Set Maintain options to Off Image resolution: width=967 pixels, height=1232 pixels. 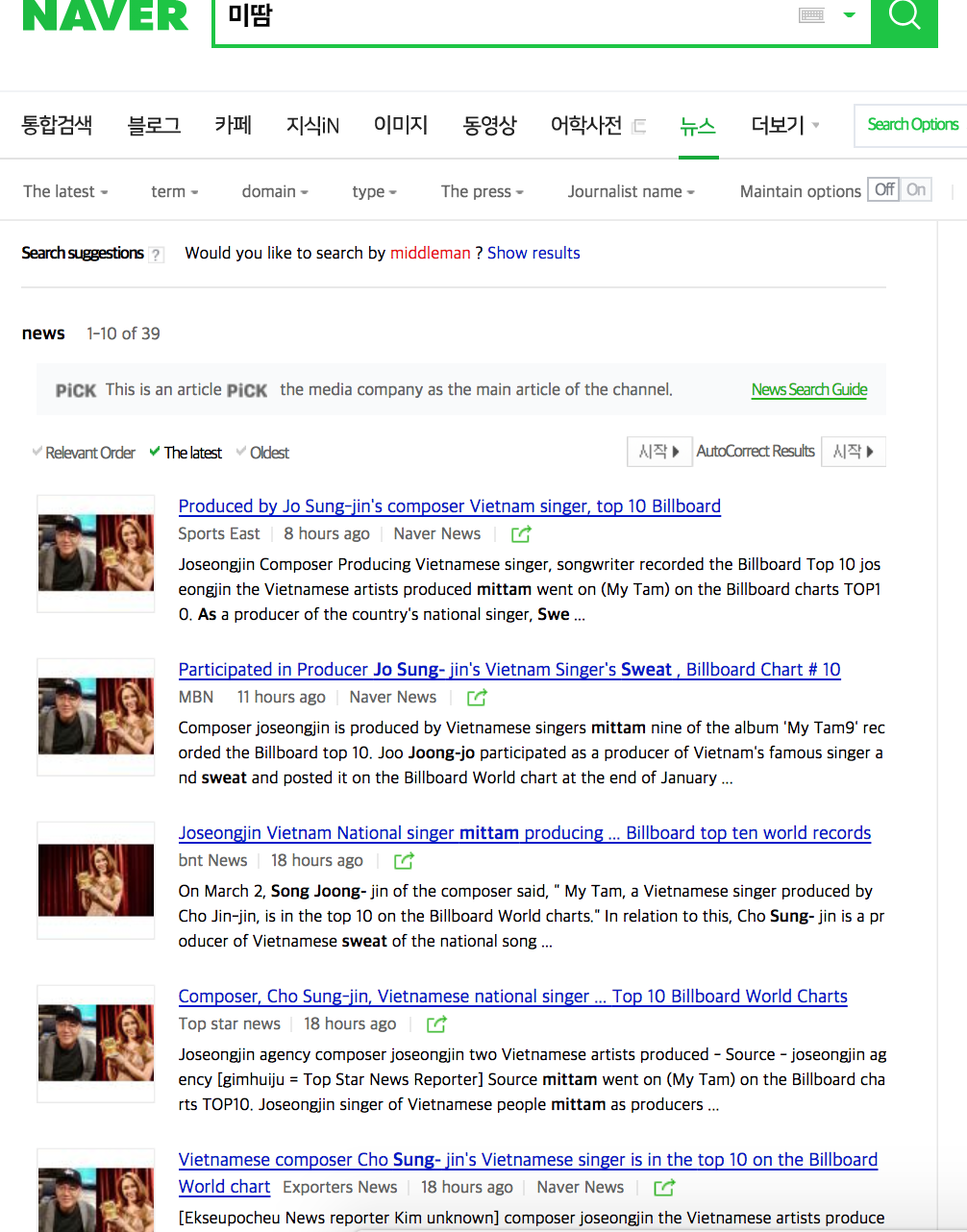(x=883, y=190)
